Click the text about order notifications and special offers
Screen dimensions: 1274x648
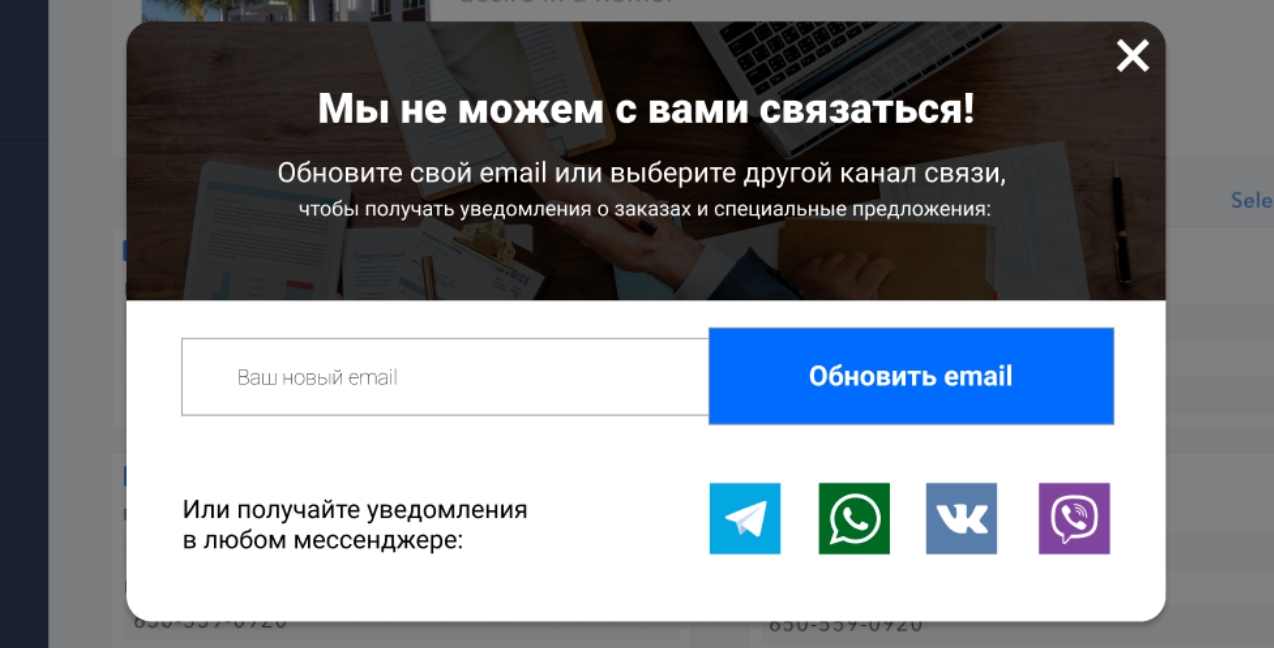click(x=645, y=210)
